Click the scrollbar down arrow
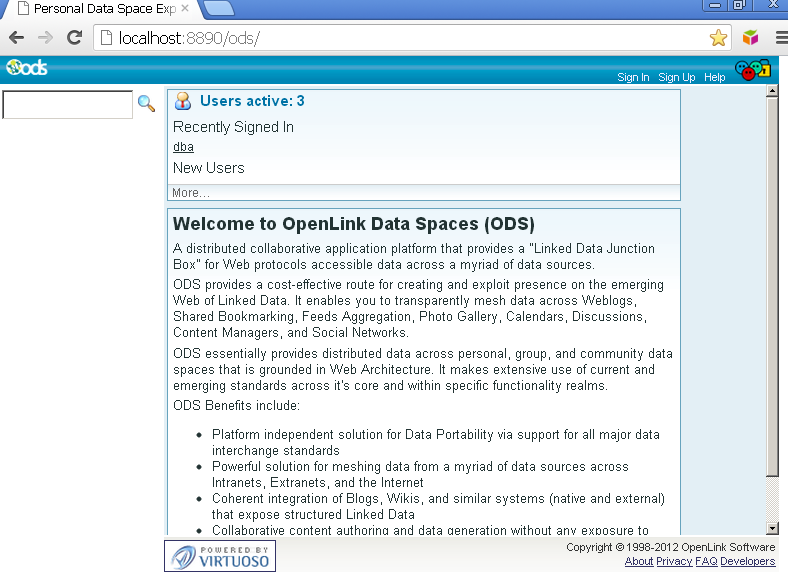The image size is (788, 578). [x=772, y=528]
